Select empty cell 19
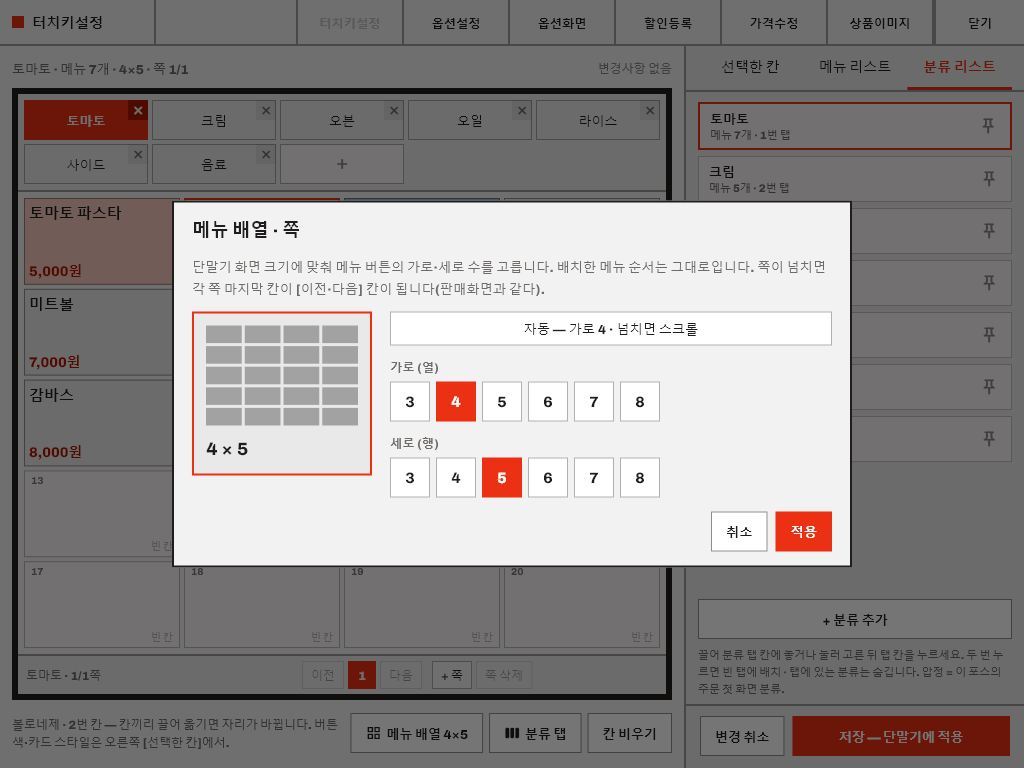This screenshot has width=1024, height=768. [x=421, y=607]
